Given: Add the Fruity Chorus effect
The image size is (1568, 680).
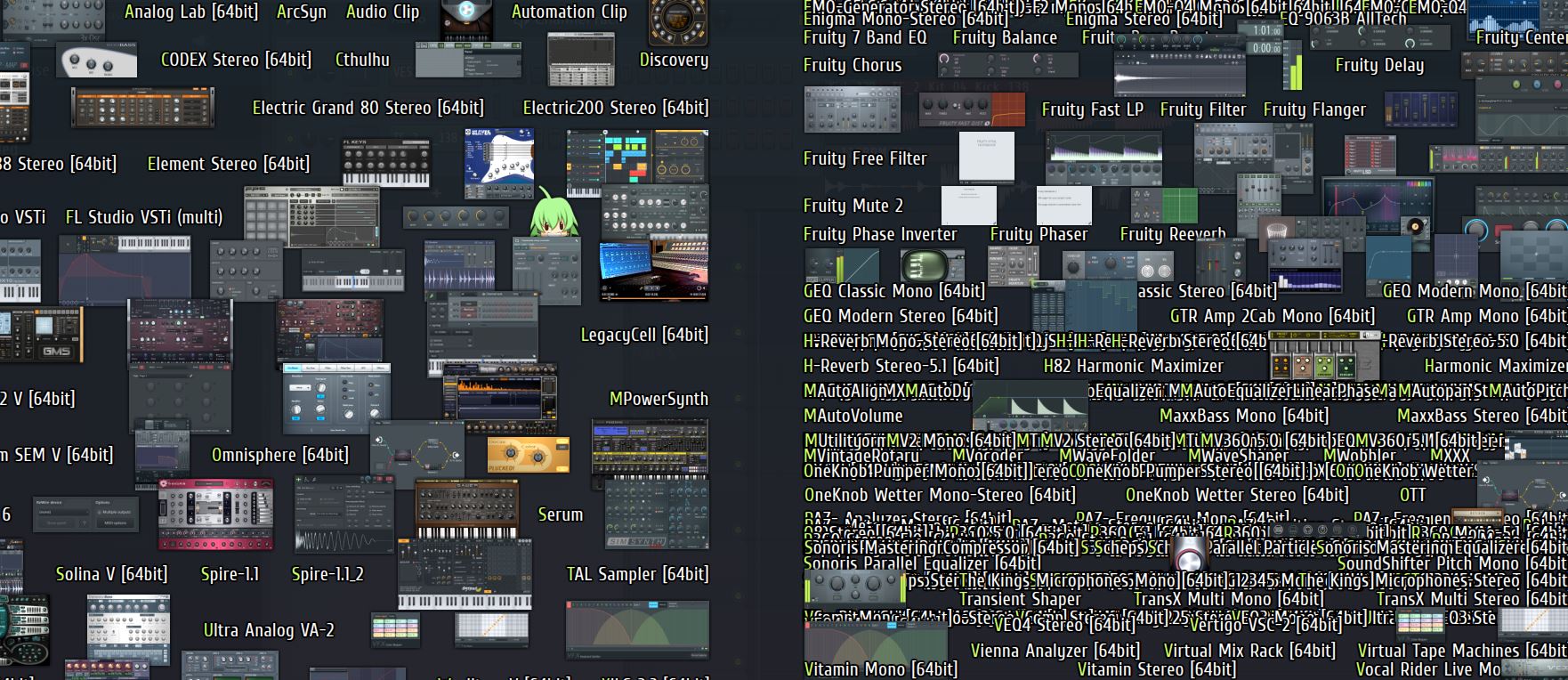Looking at the screenshot, I should click(x=853, y=66).
